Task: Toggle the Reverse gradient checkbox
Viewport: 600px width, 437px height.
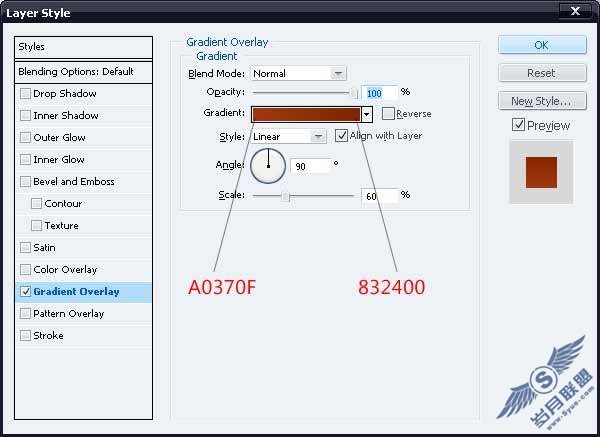Action: click(388, 114)
